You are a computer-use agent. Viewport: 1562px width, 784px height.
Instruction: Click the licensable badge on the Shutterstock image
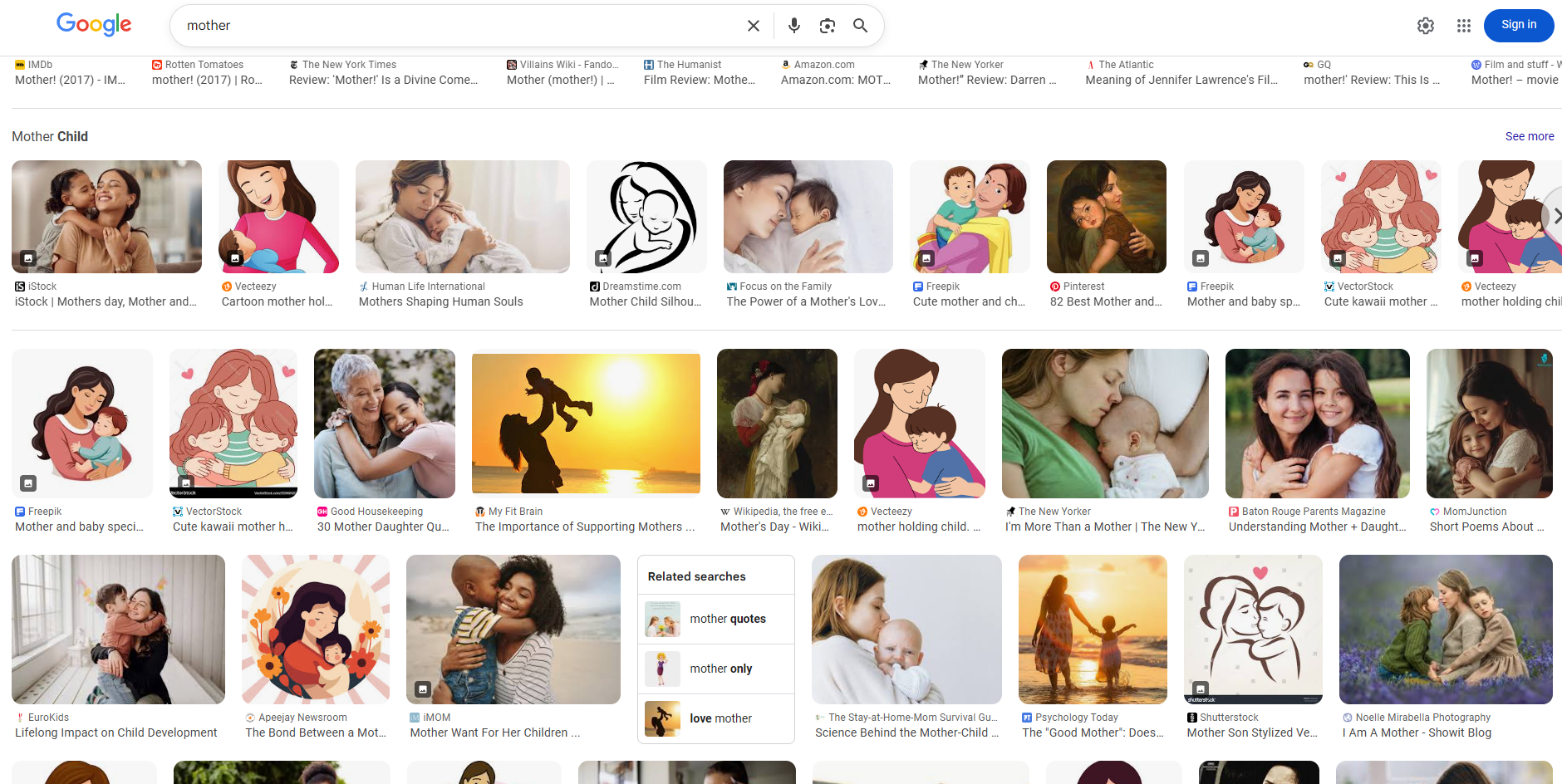(1201, 688)
